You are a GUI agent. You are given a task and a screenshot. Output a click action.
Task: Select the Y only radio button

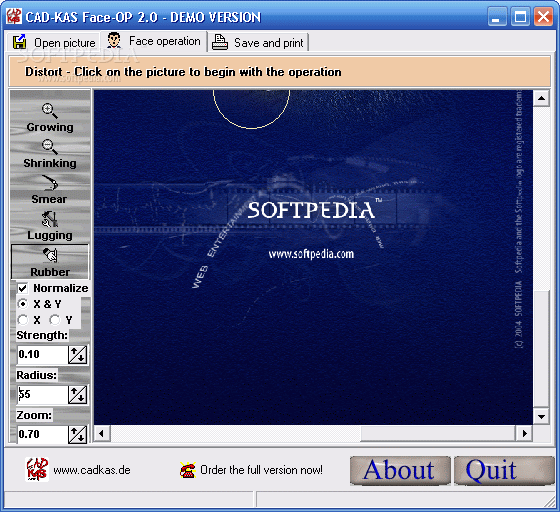(55, 320)
